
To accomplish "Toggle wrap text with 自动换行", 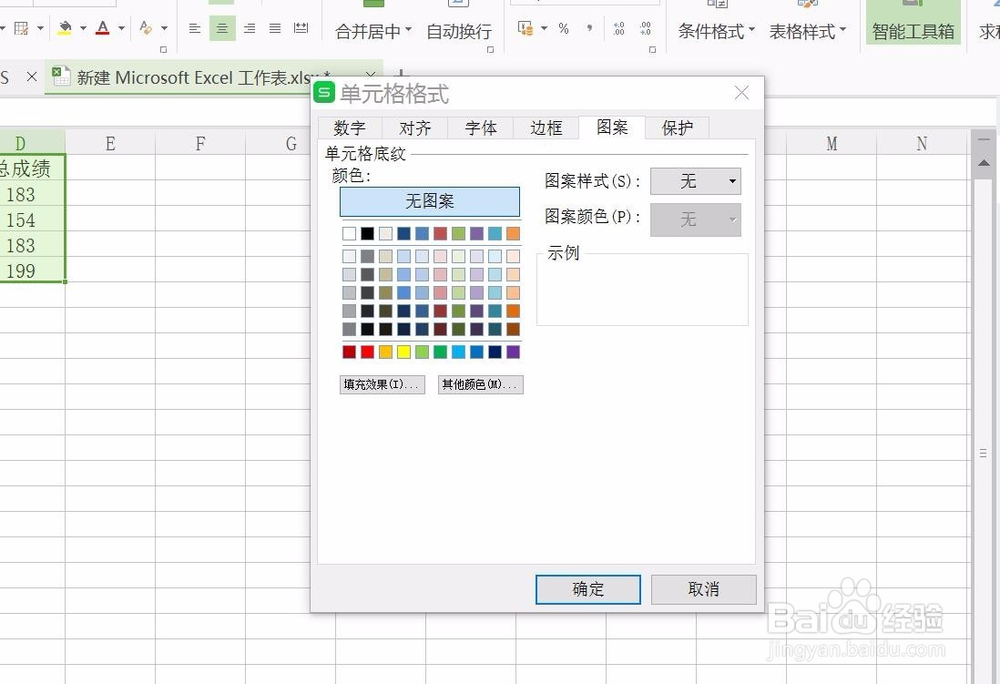I will point(458,30).
